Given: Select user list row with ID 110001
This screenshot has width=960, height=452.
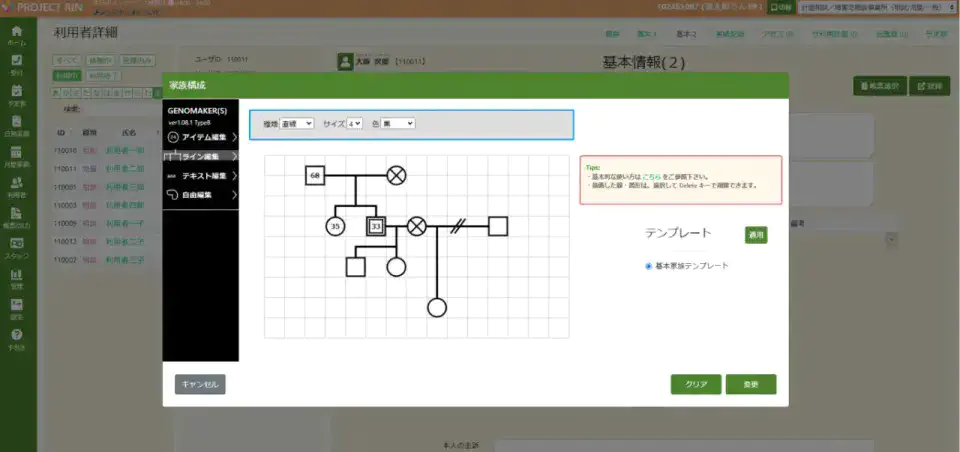Looking at the screenshot, I should [108, 187].
